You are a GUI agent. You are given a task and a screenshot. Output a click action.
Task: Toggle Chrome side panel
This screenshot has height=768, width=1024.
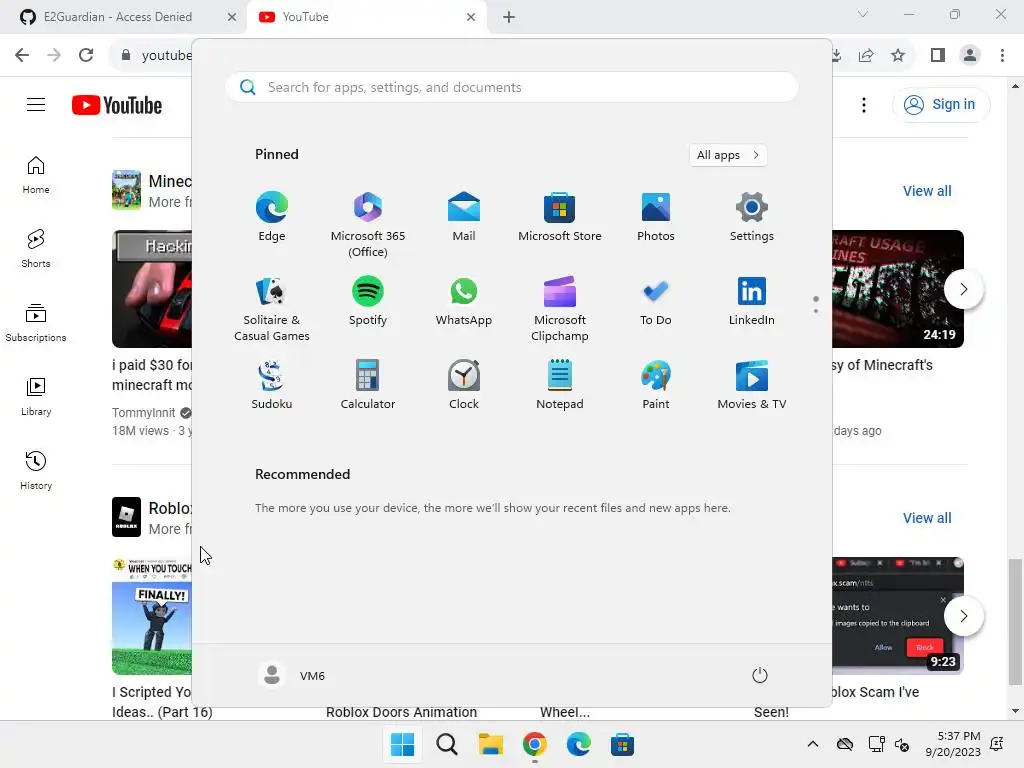point(938,56)
